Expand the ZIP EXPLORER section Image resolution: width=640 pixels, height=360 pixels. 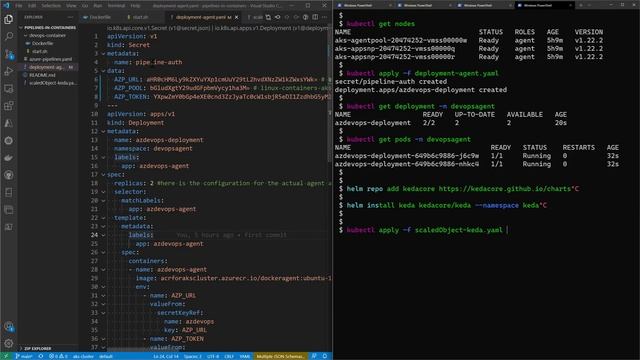coord(37,349)
